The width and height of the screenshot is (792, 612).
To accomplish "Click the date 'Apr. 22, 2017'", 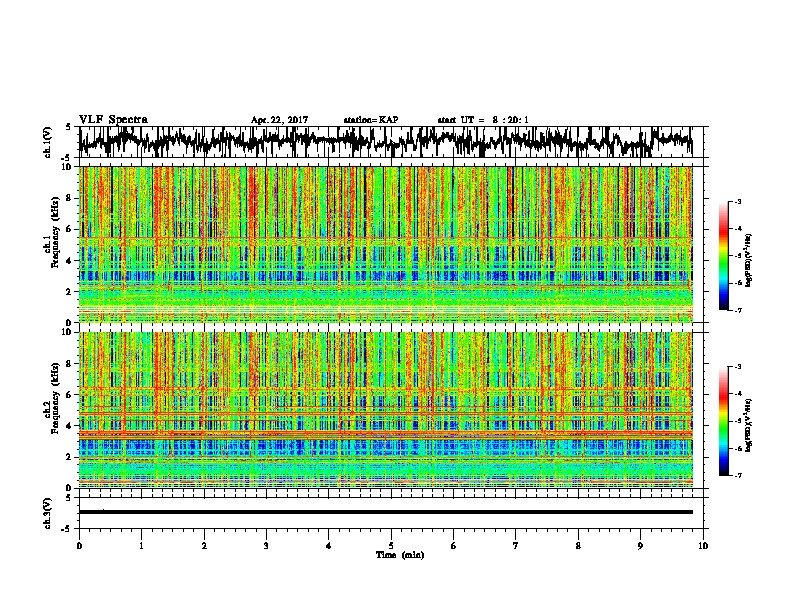I will click(279, 120).
